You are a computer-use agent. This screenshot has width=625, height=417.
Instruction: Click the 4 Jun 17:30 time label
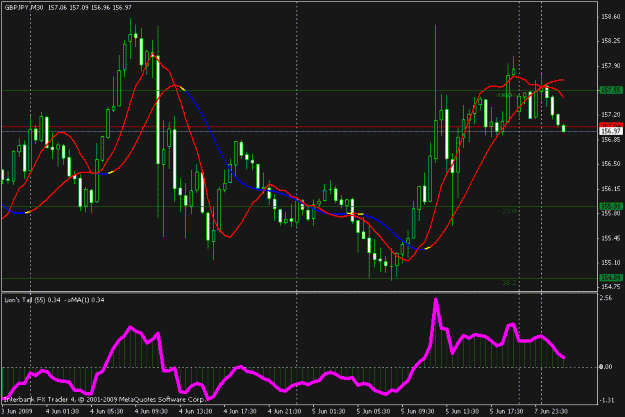(x=240, y=411)
